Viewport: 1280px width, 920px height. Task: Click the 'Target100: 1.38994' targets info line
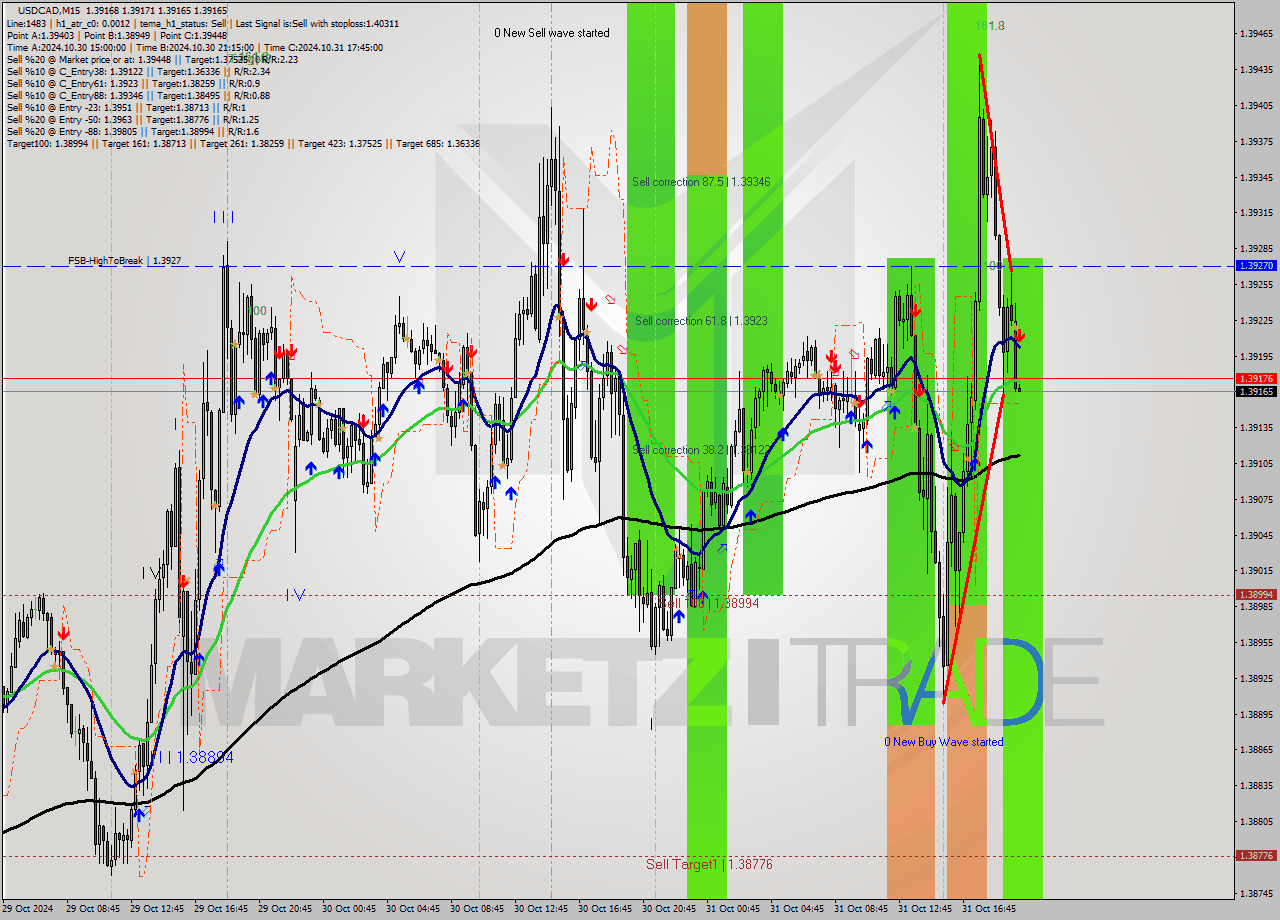point(243,143)
